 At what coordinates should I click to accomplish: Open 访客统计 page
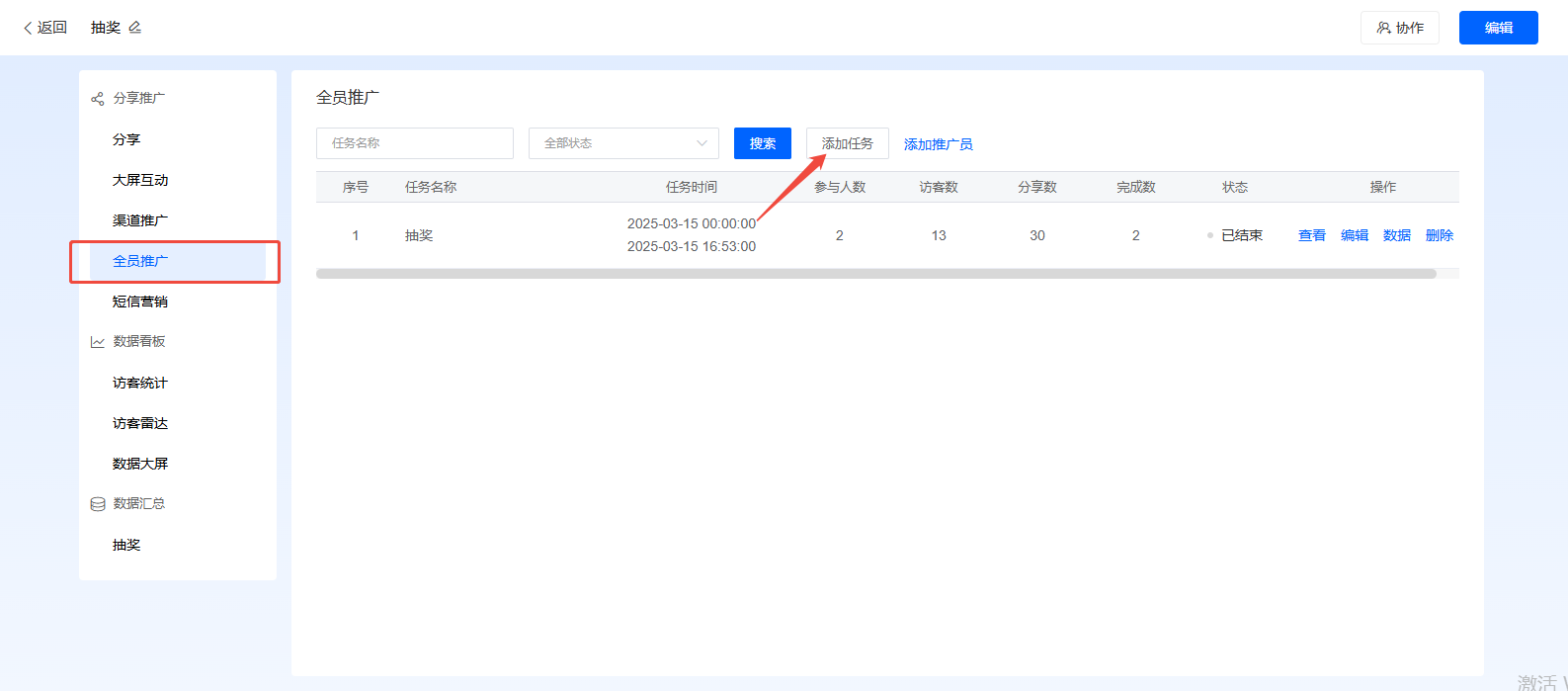140,383
